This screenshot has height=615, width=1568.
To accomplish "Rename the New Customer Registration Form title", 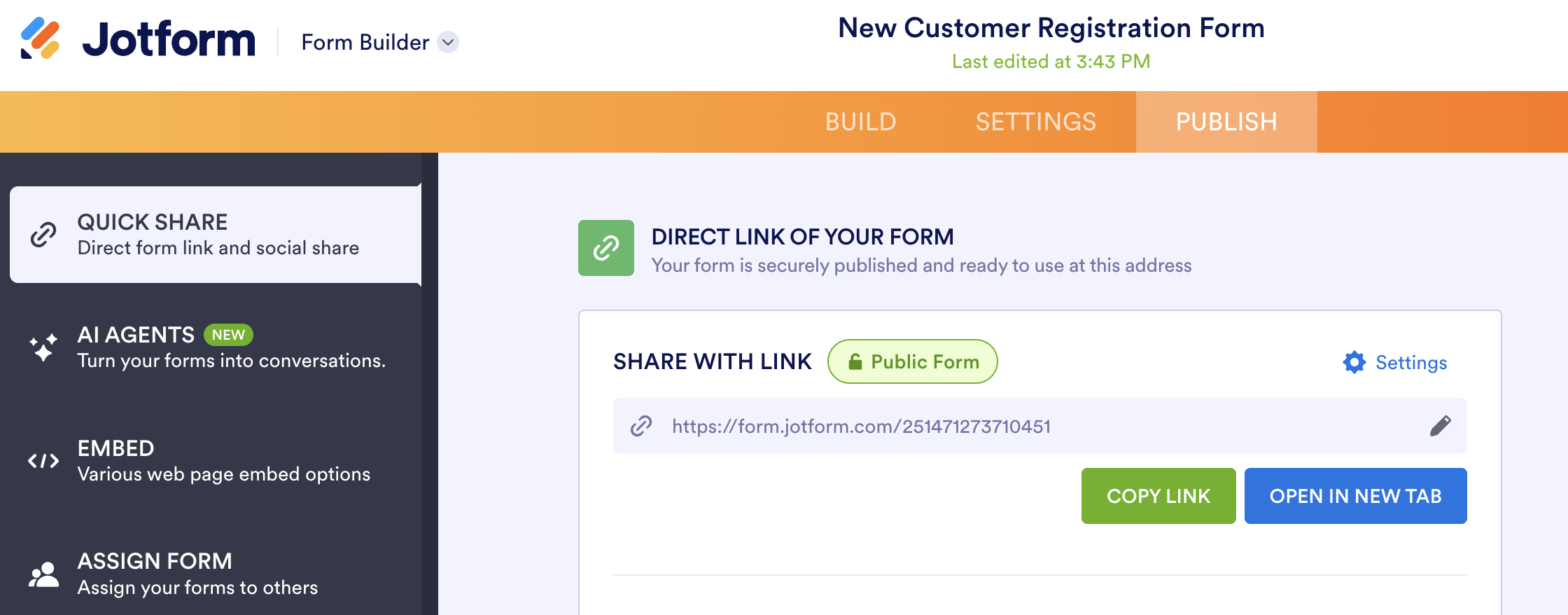I will [x=1051, y=28].
